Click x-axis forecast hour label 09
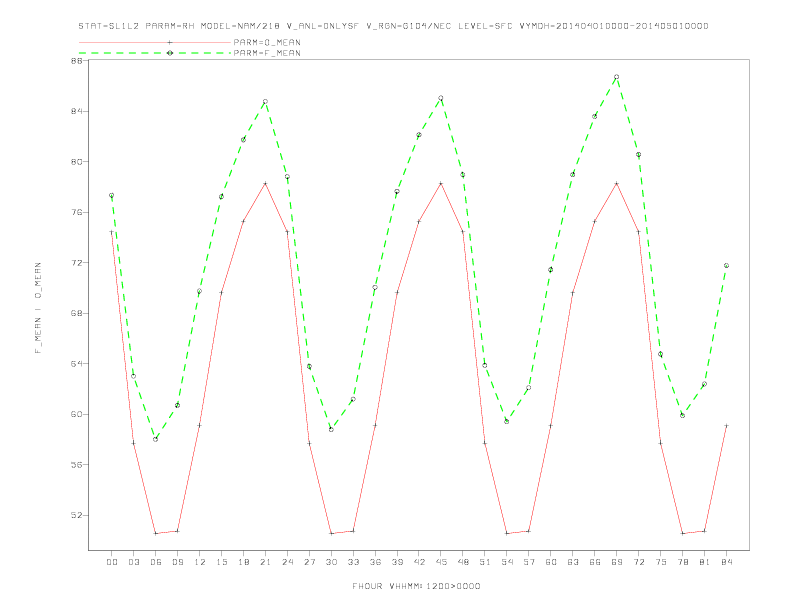Viewport: 792px width, 612px height. pos(177,562)
